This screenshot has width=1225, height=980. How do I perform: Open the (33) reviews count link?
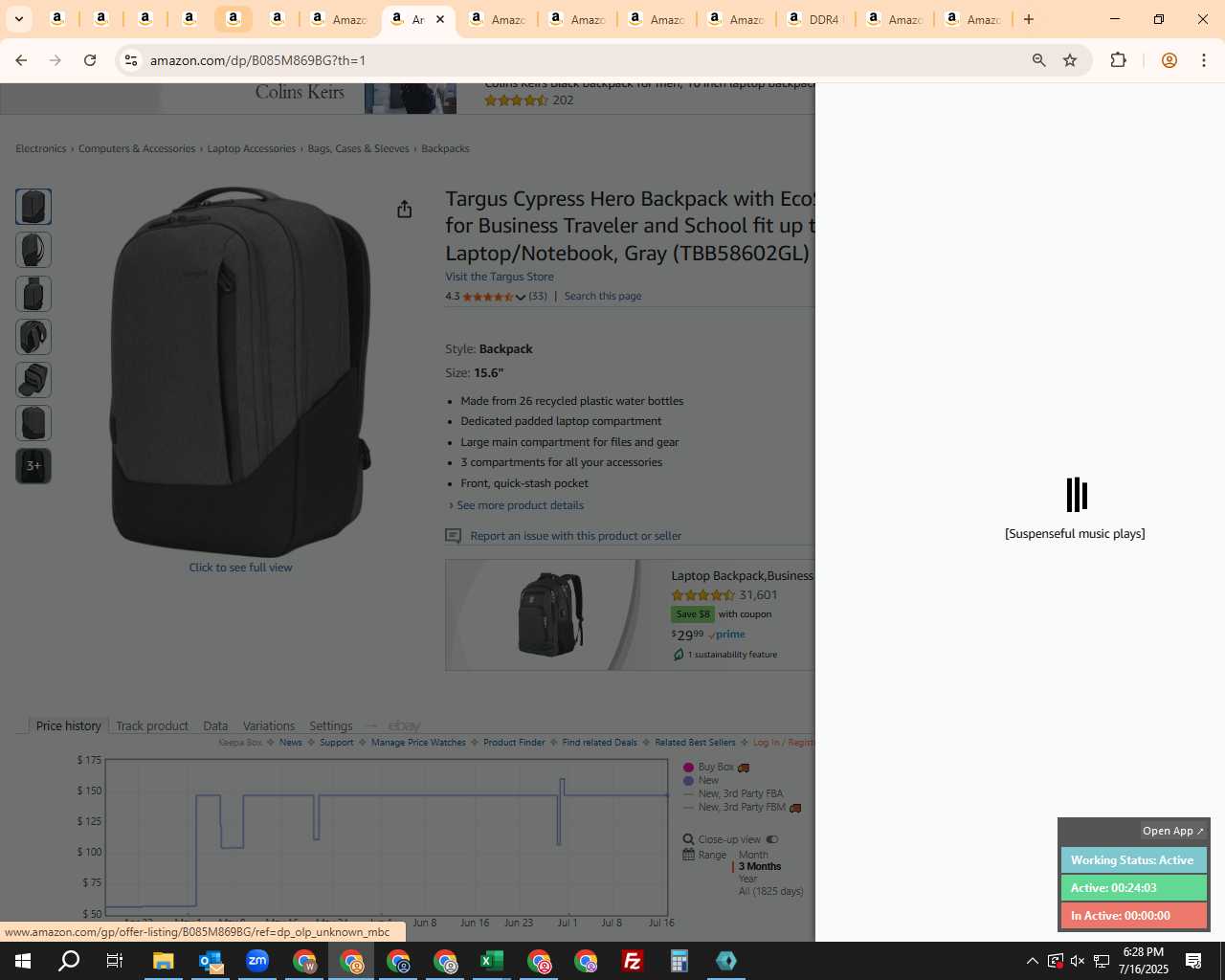click(538, 296)
